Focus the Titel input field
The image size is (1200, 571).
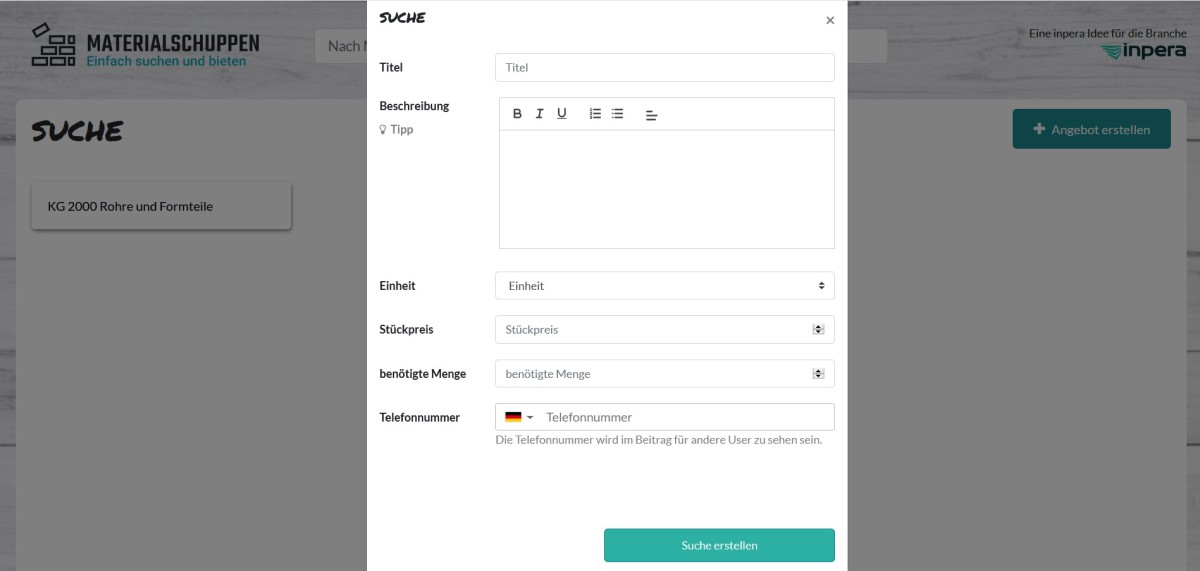(665, 68)
